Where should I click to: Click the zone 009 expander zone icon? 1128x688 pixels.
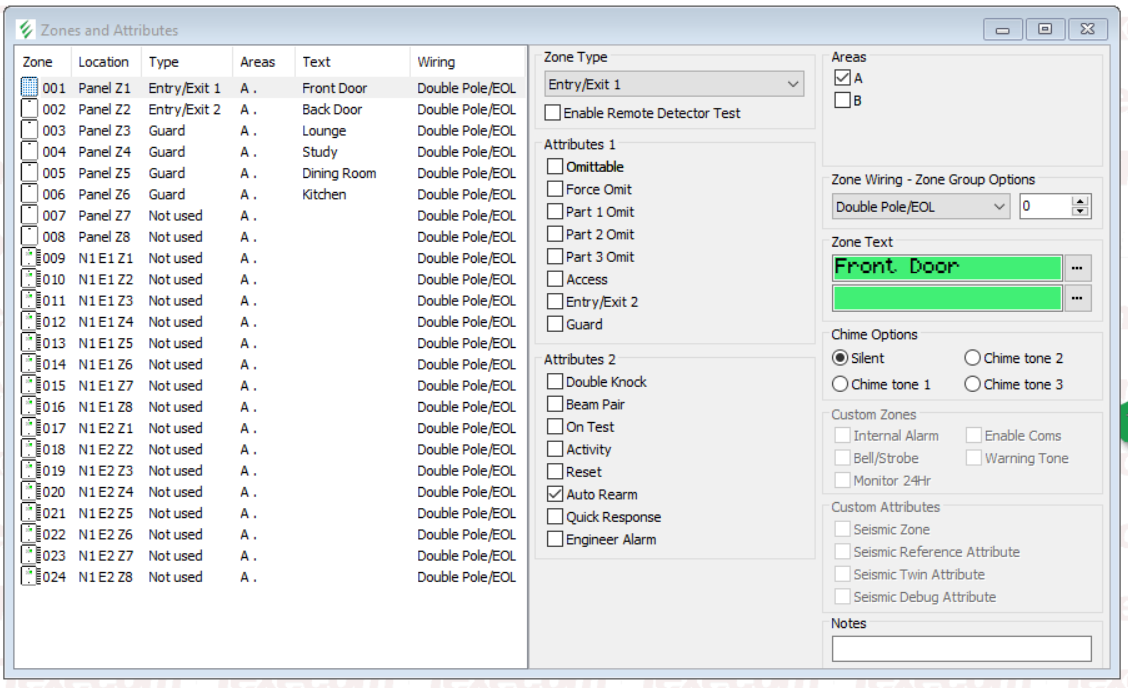click(x=30, y=258)
